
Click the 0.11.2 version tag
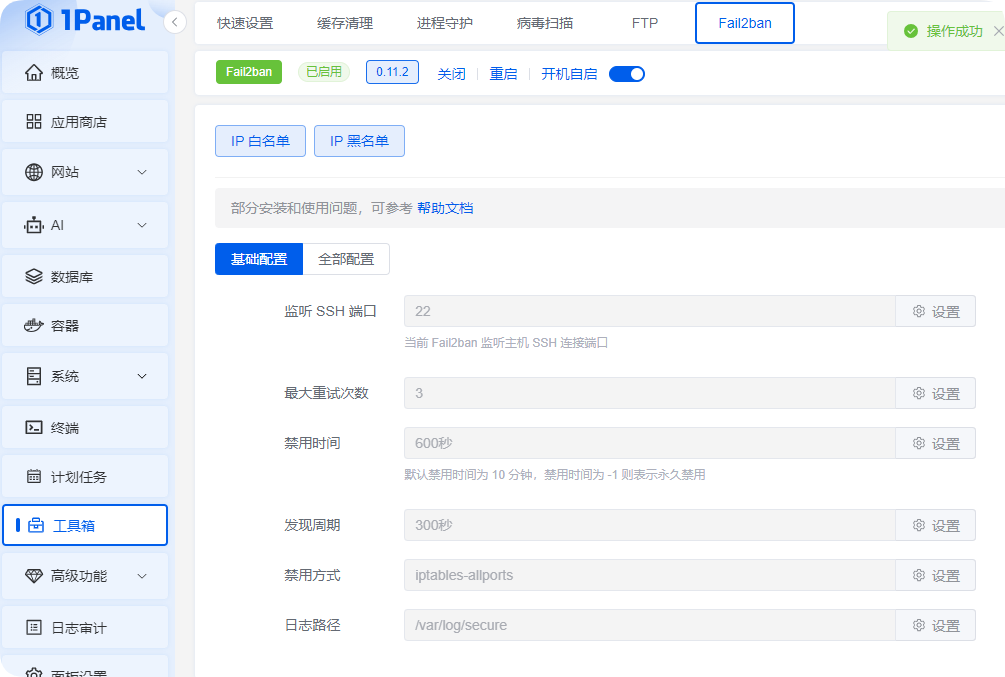point(392,72)
